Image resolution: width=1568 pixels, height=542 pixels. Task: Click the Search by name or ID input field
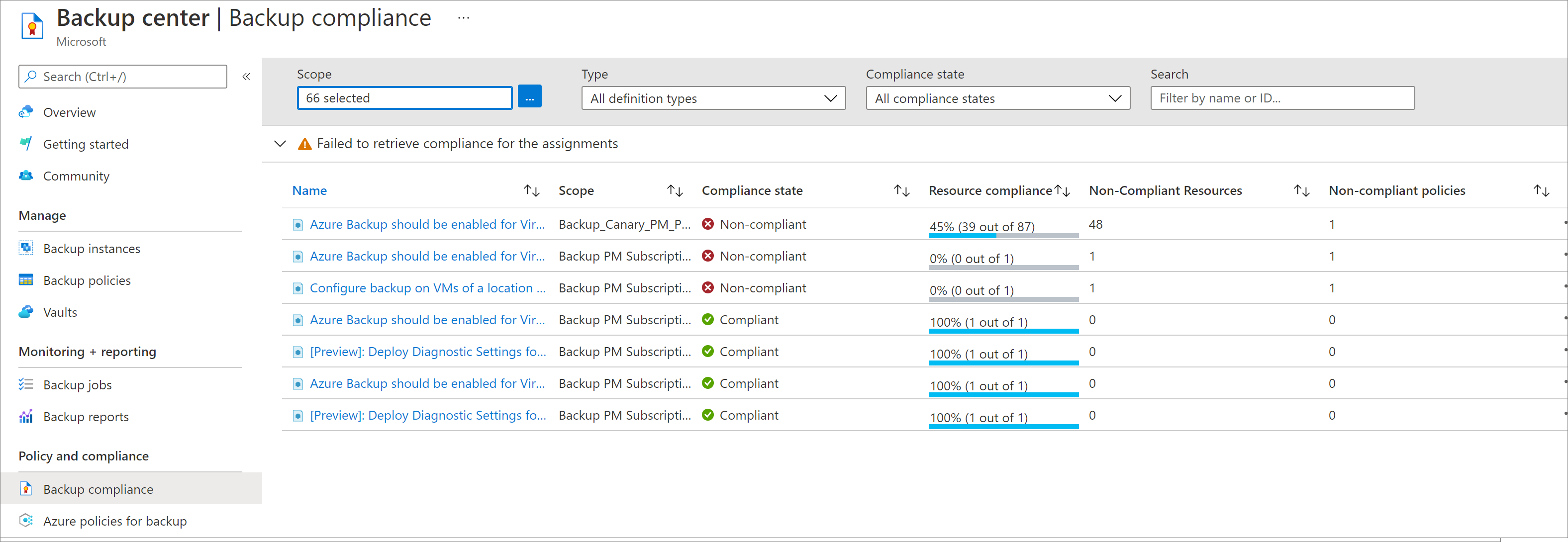(1284, 97)
